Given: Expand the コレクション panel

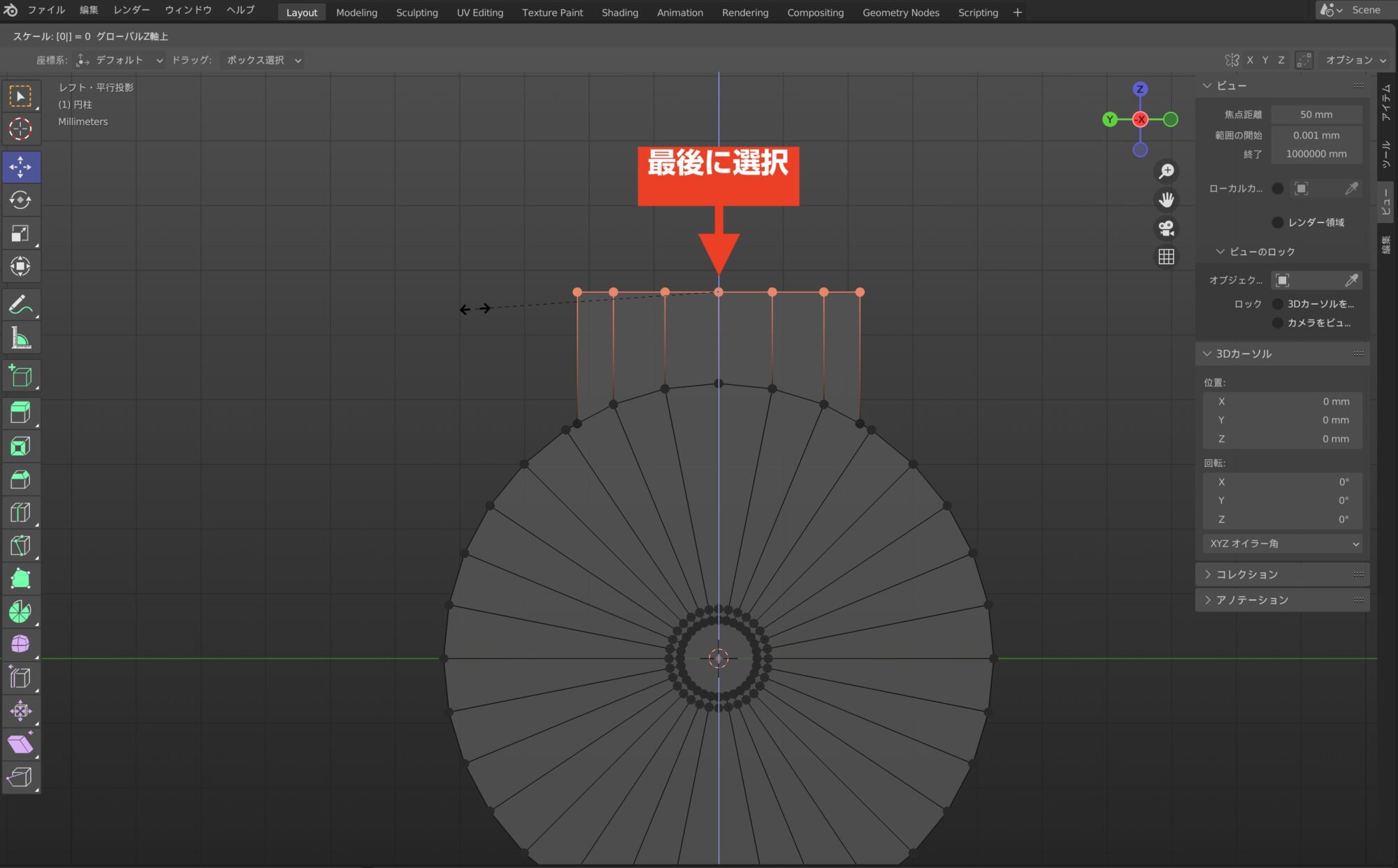Looking at the screenshot, I should point(1247,574).
